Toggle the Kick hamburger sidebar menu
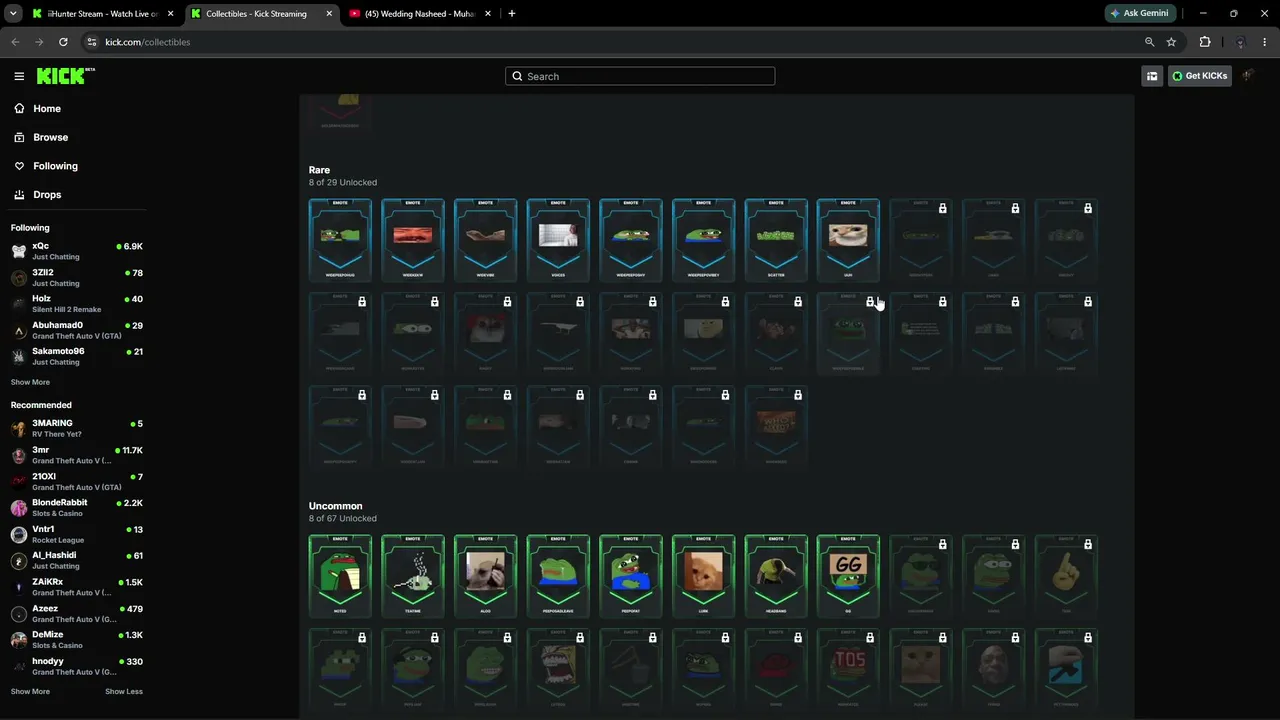 19,76
